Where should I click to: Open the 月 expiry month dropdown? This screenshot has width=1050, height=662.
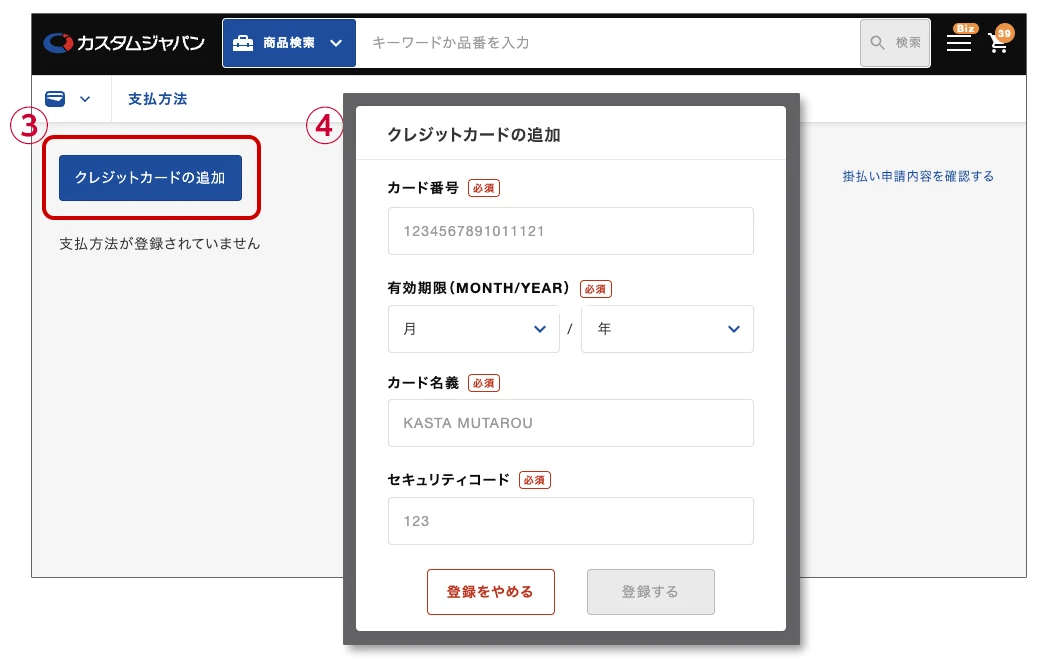coord(473,329)
